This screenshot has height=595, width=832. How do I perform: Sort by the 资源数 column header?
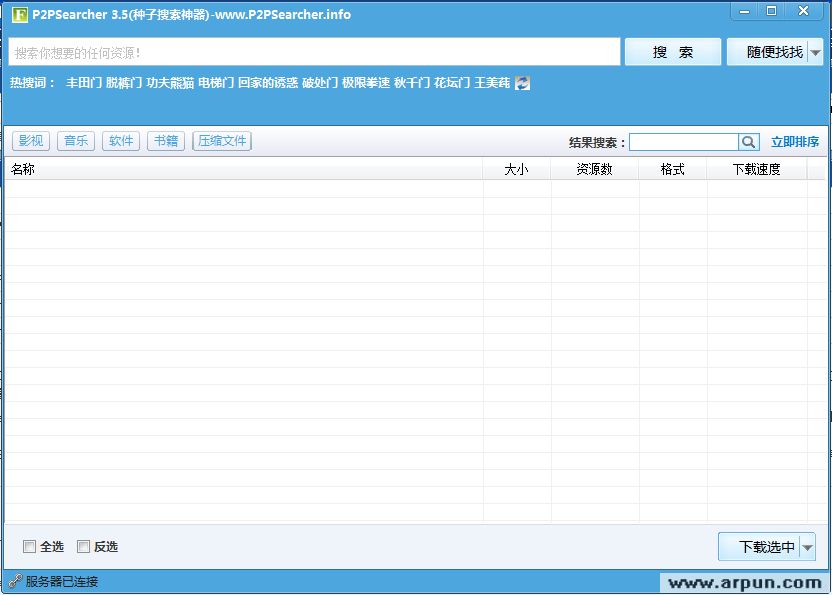pyautogui.click(x=594, y=169)
